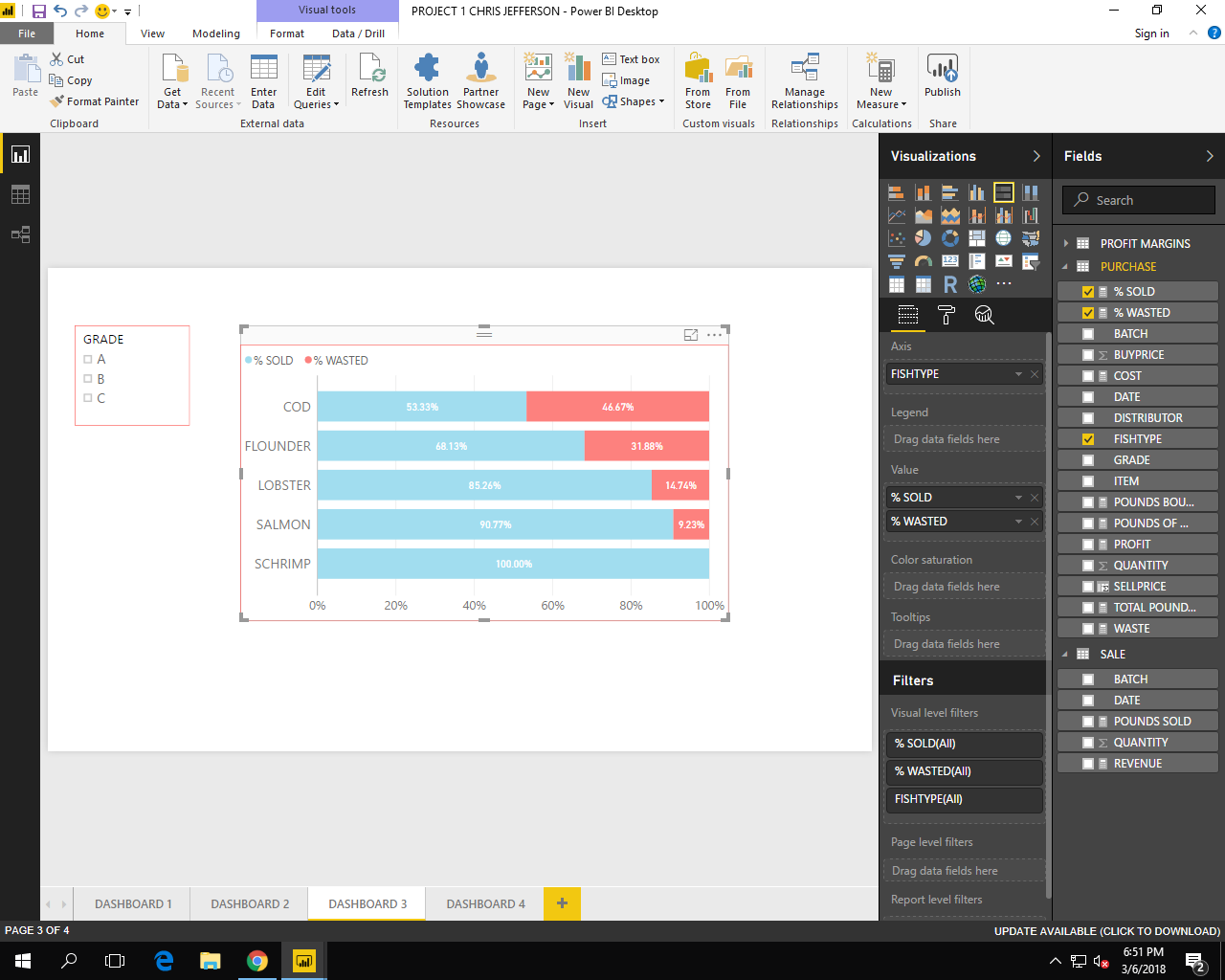Switch to the DASHBOARD 2 page tab

click(x=250, y=903)
